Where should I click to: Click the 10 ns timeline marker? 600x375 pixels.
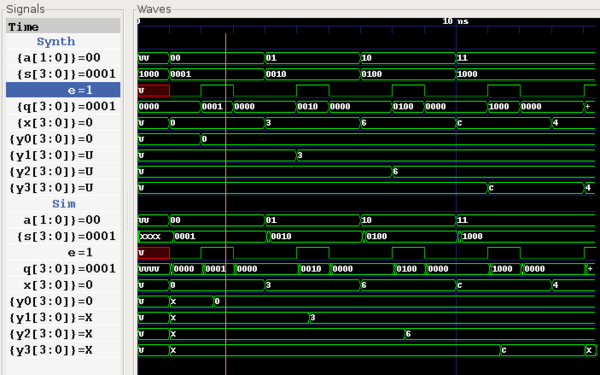(455, 21)
